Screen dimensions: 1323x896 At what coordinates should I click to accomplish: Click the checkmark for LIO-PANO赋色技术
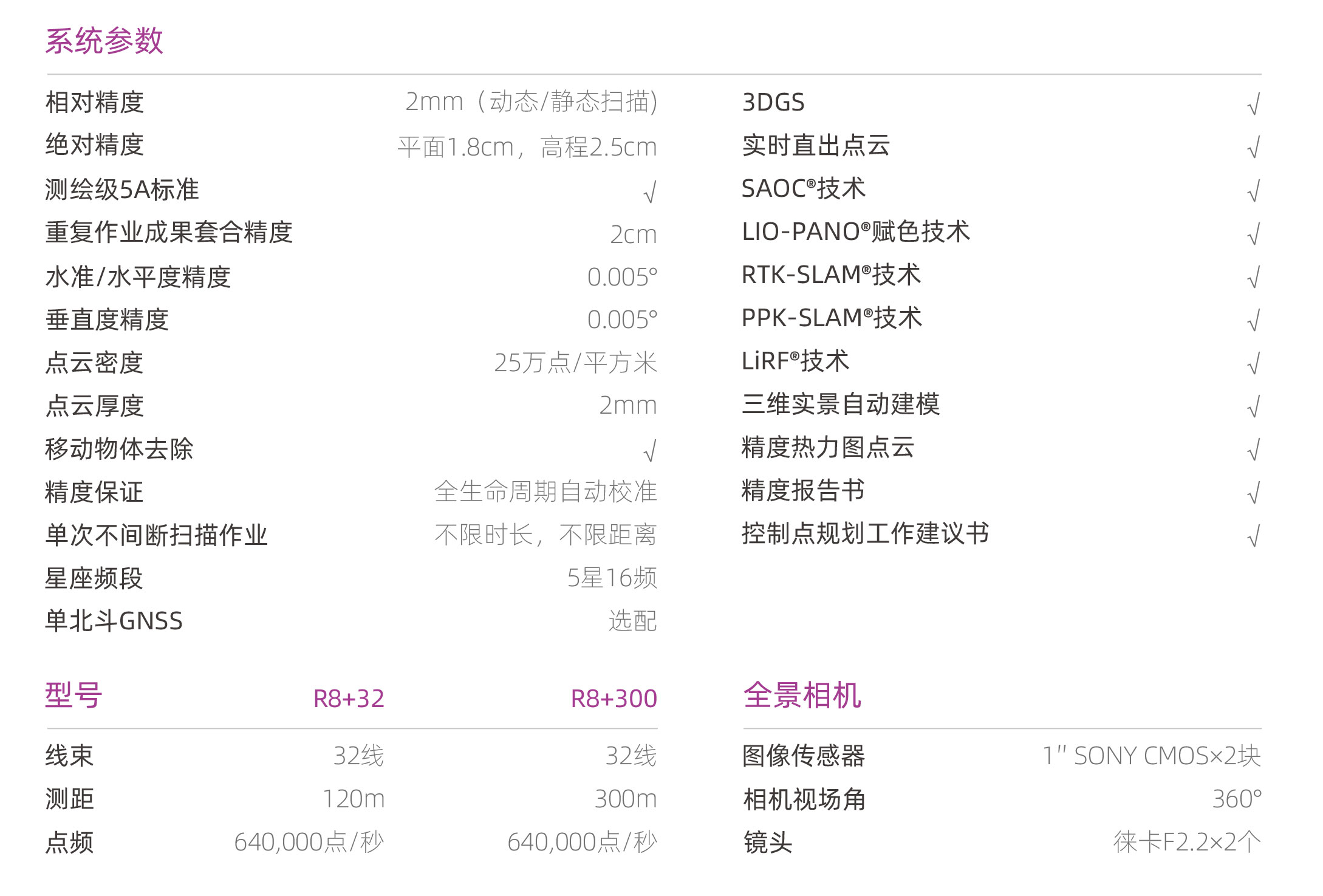(1254, 234)
